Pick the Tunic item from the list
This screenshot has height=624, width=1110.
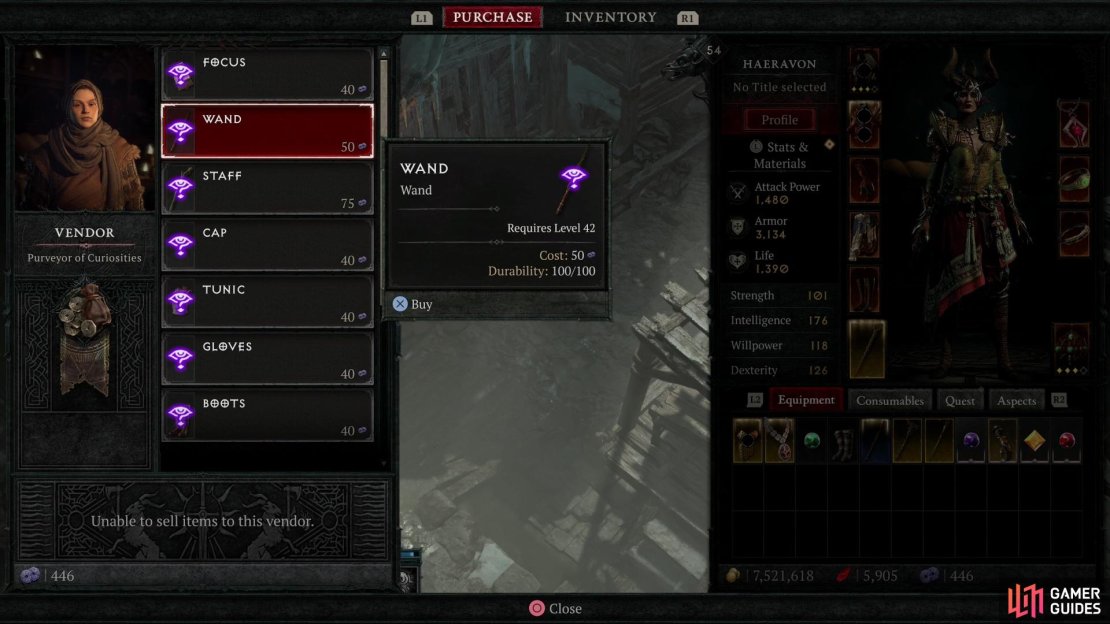267,302
